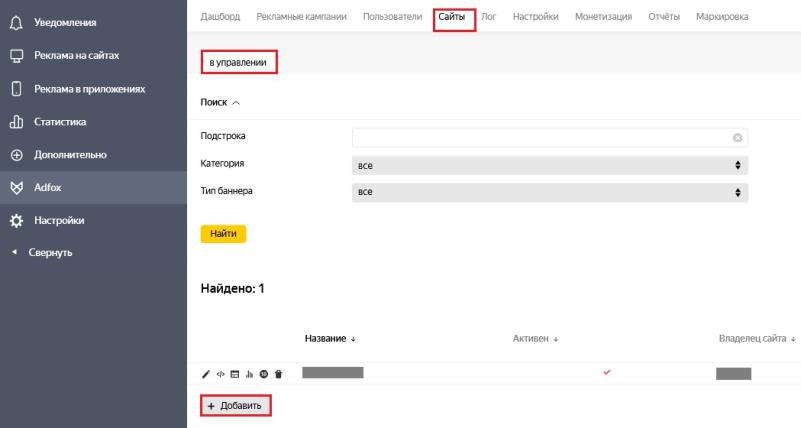Collapse the Поиск section
This screenshot has height=428, width=801.
pyautogui.click(x=220, y=103)
